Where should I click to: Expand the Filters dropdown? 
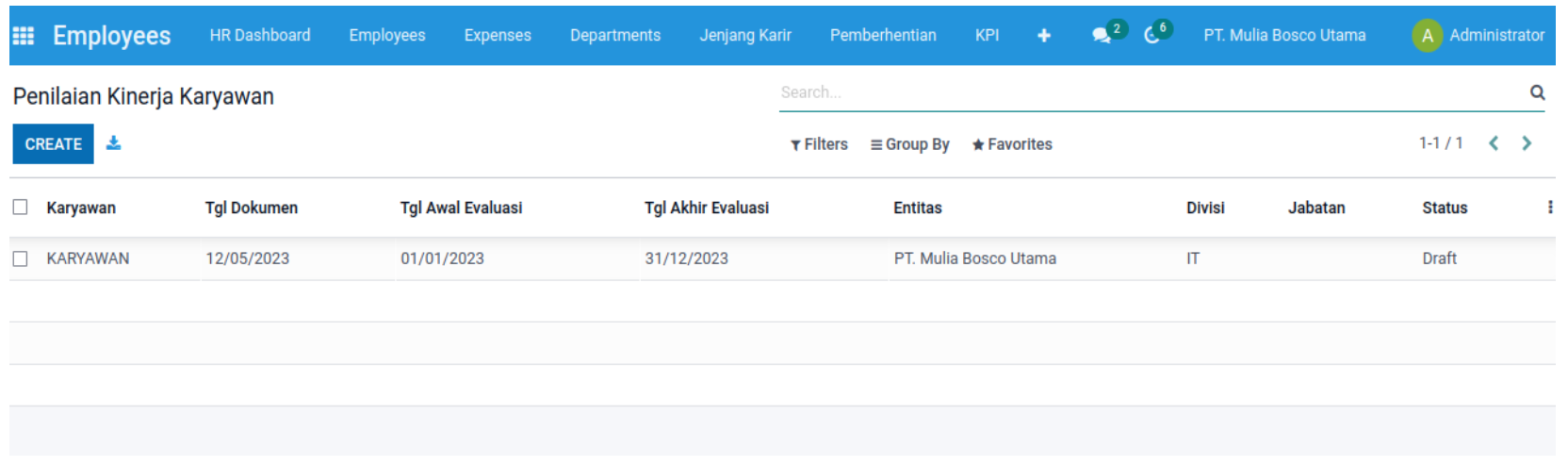pyautogui.click(x=819, y=144)
